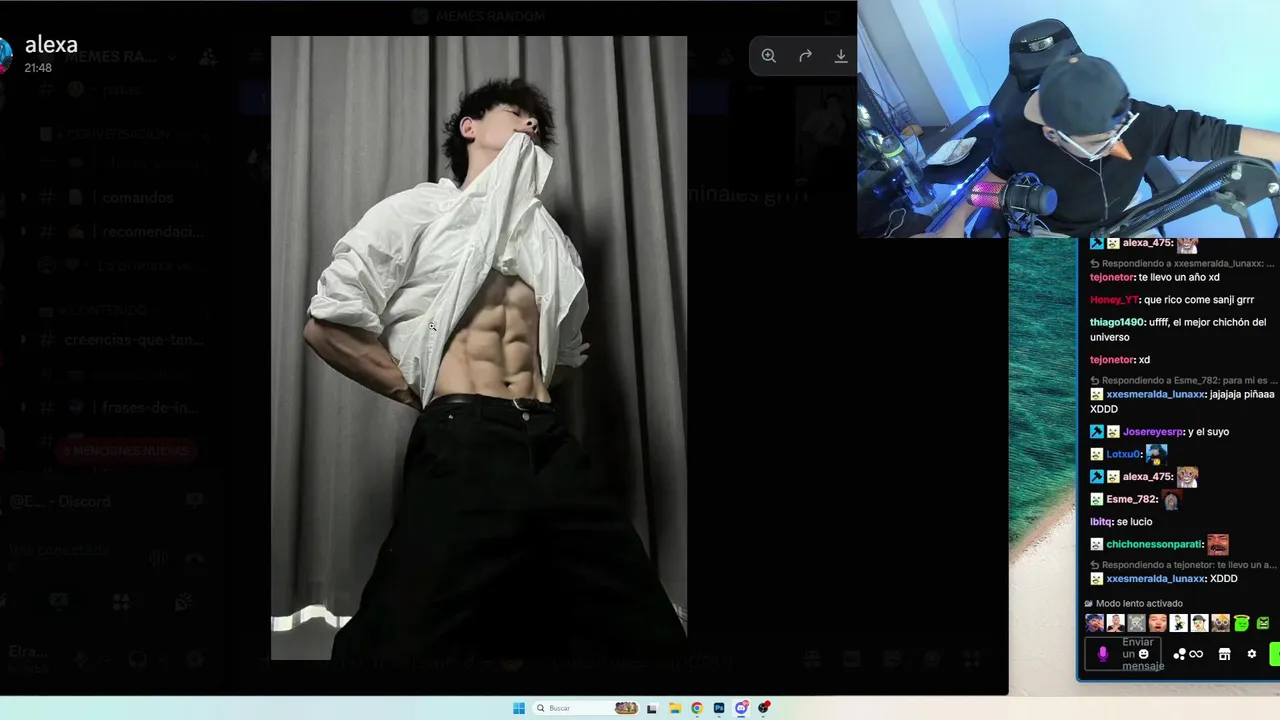1280x720 pixels.
Task: Click the emote in Esme_782's message
Action: 1170,499
